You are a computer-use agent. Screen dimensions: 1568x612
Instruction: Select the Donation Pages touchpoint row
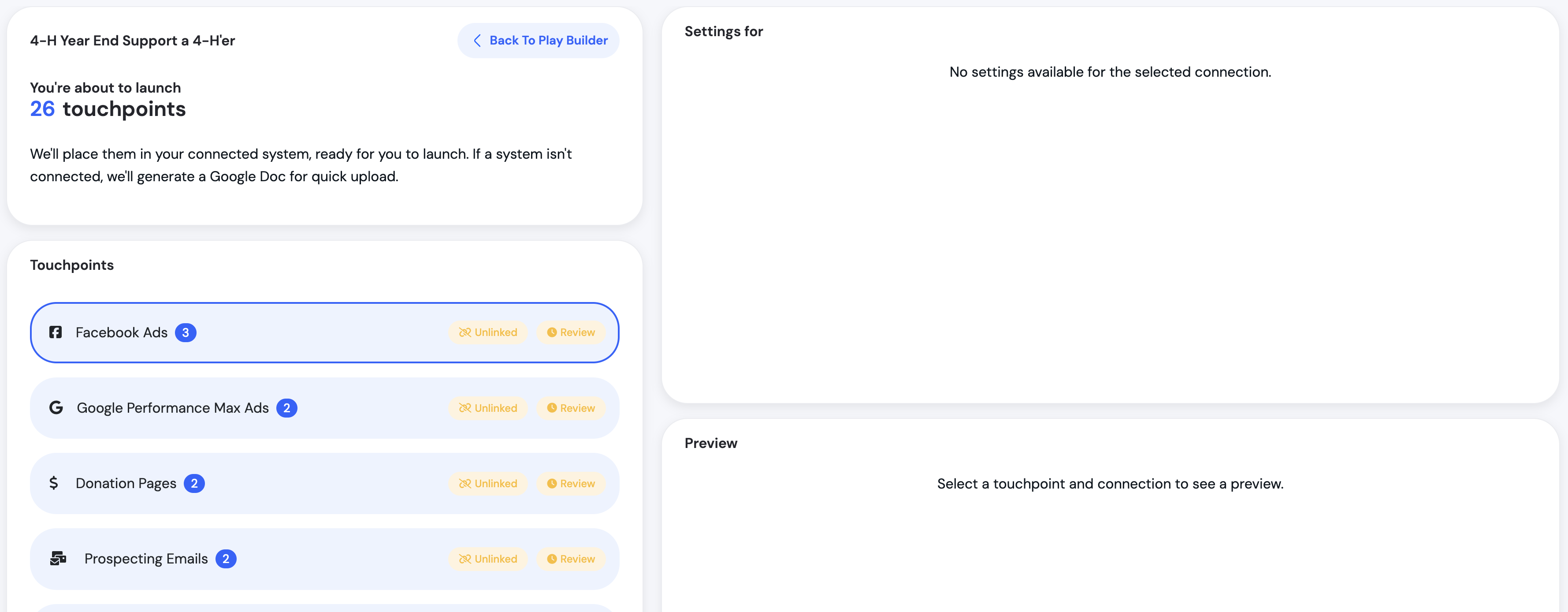pos(323,484)
